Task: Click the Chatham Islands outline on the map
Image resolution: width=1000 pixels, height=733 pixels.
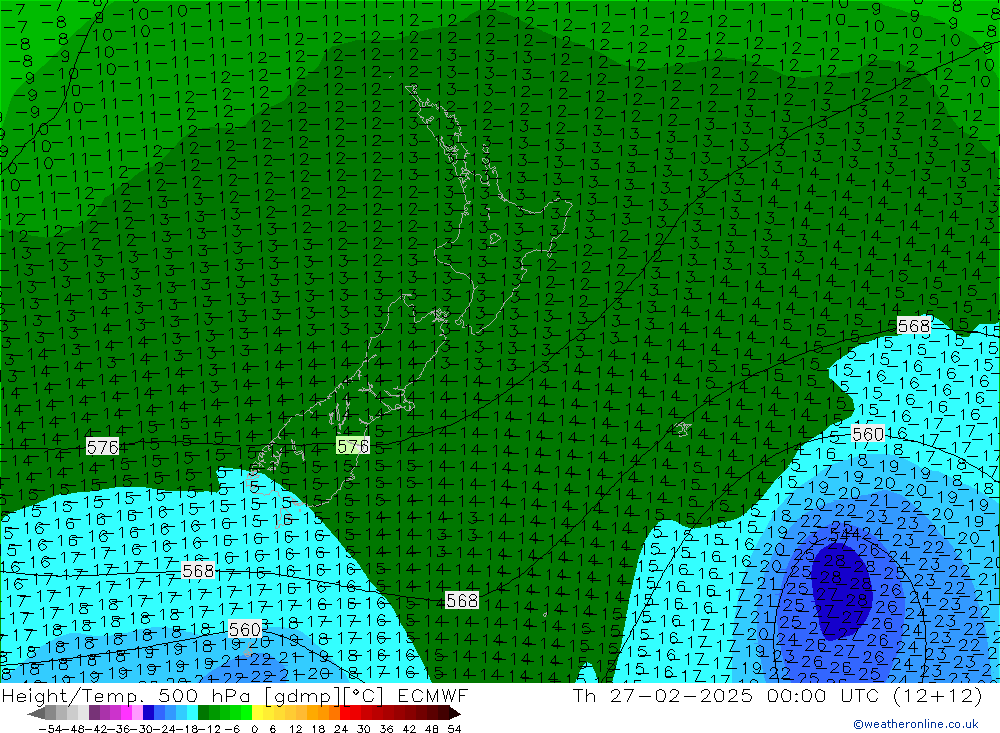Action: 682,429
